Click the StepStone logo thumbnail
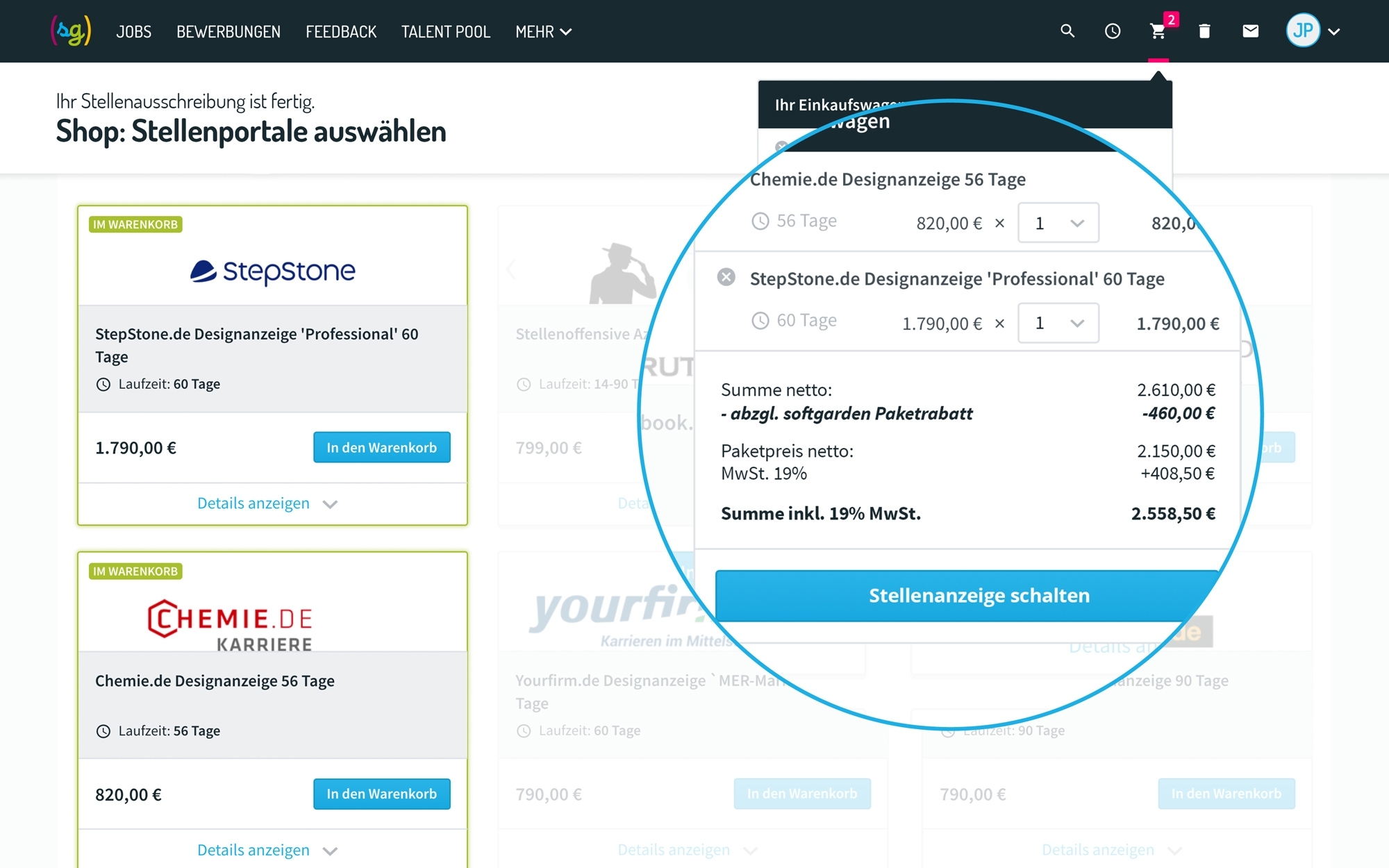 point(272,271)
